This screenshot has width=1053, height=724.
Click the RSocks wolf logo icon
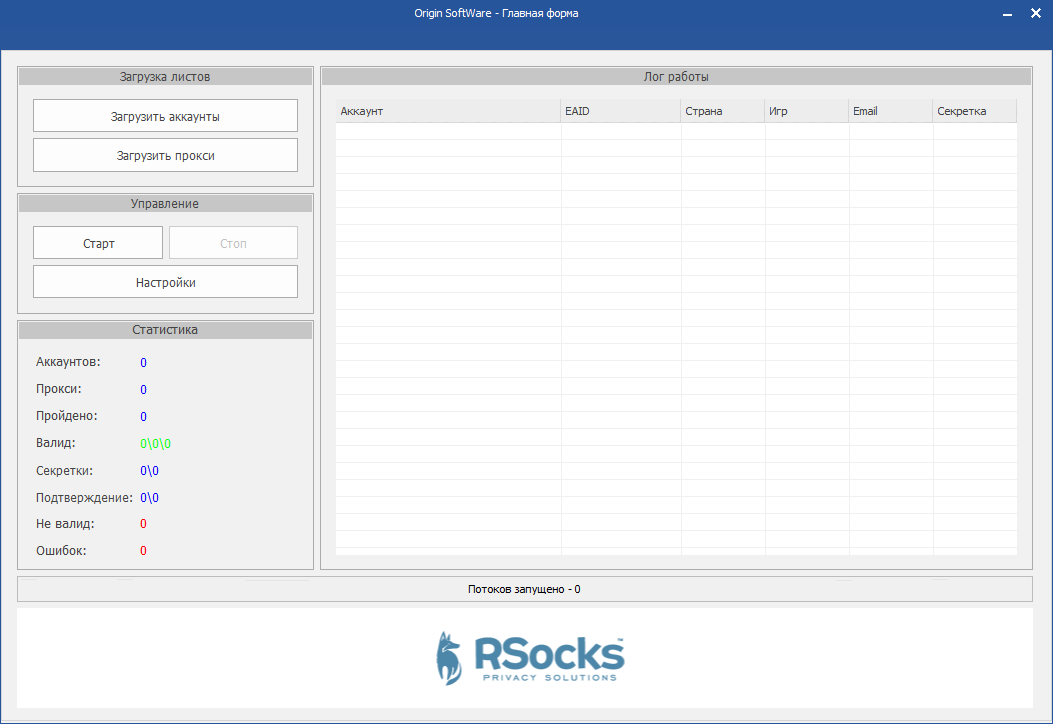(449, 657)
